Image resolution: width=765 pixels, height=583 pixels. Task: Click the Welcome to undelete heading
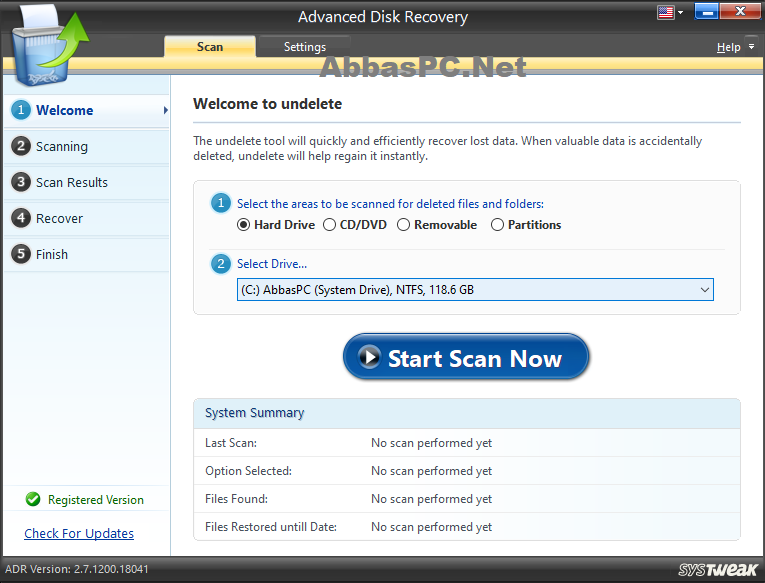click(267, 104)
